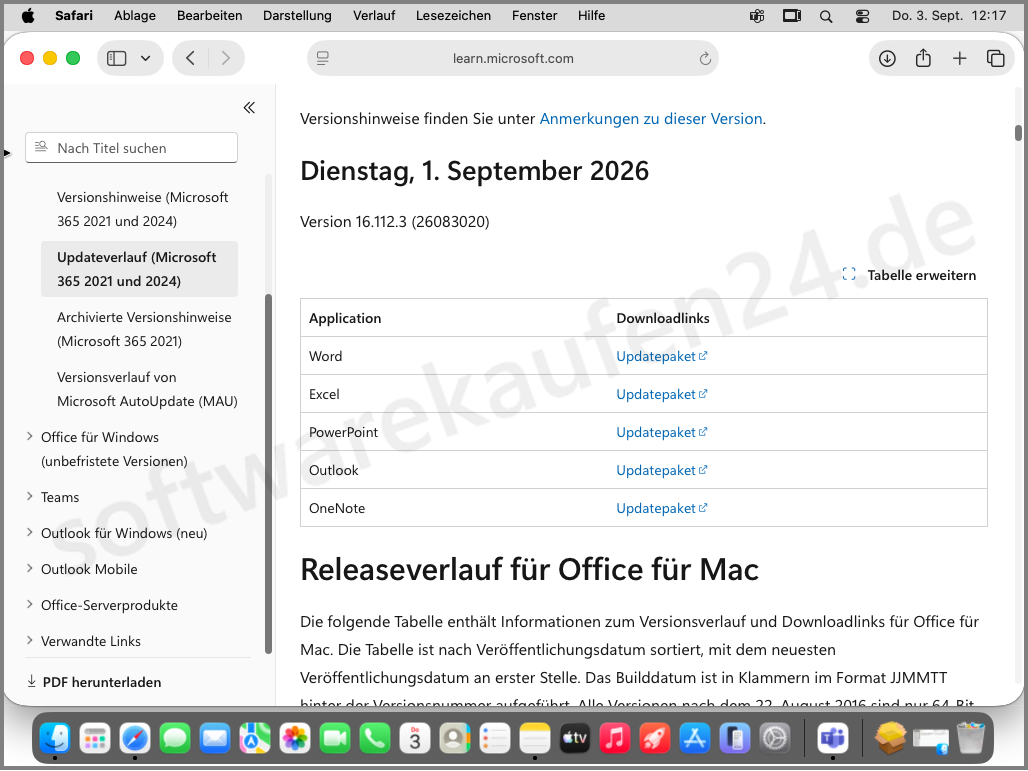Open Microsoft Teams from the Dock
The width and height of the screenshot is (1028, 771).
pos(833,739)
